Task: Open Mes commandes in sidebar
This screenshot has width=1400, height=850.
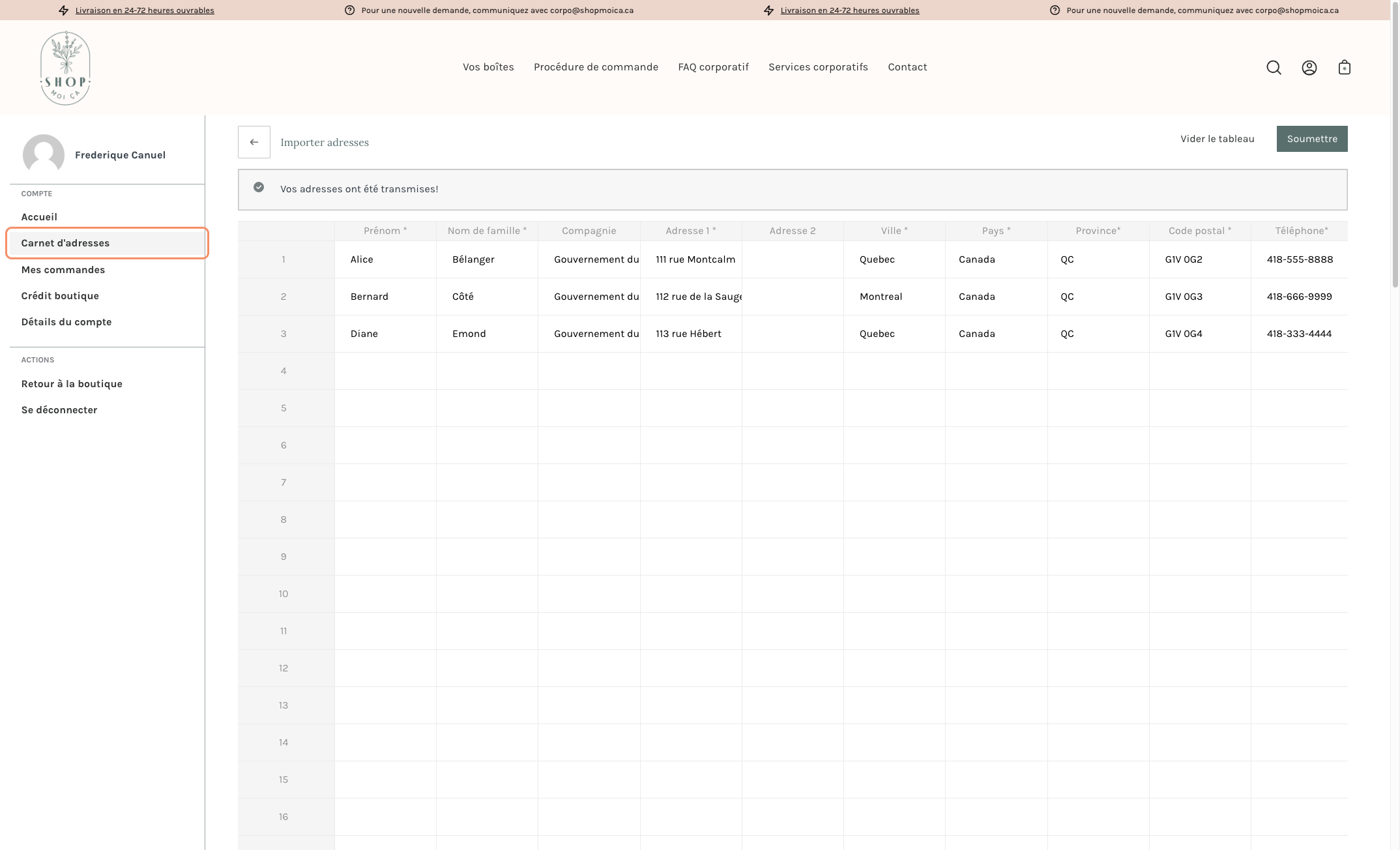Action: point(63,270)
